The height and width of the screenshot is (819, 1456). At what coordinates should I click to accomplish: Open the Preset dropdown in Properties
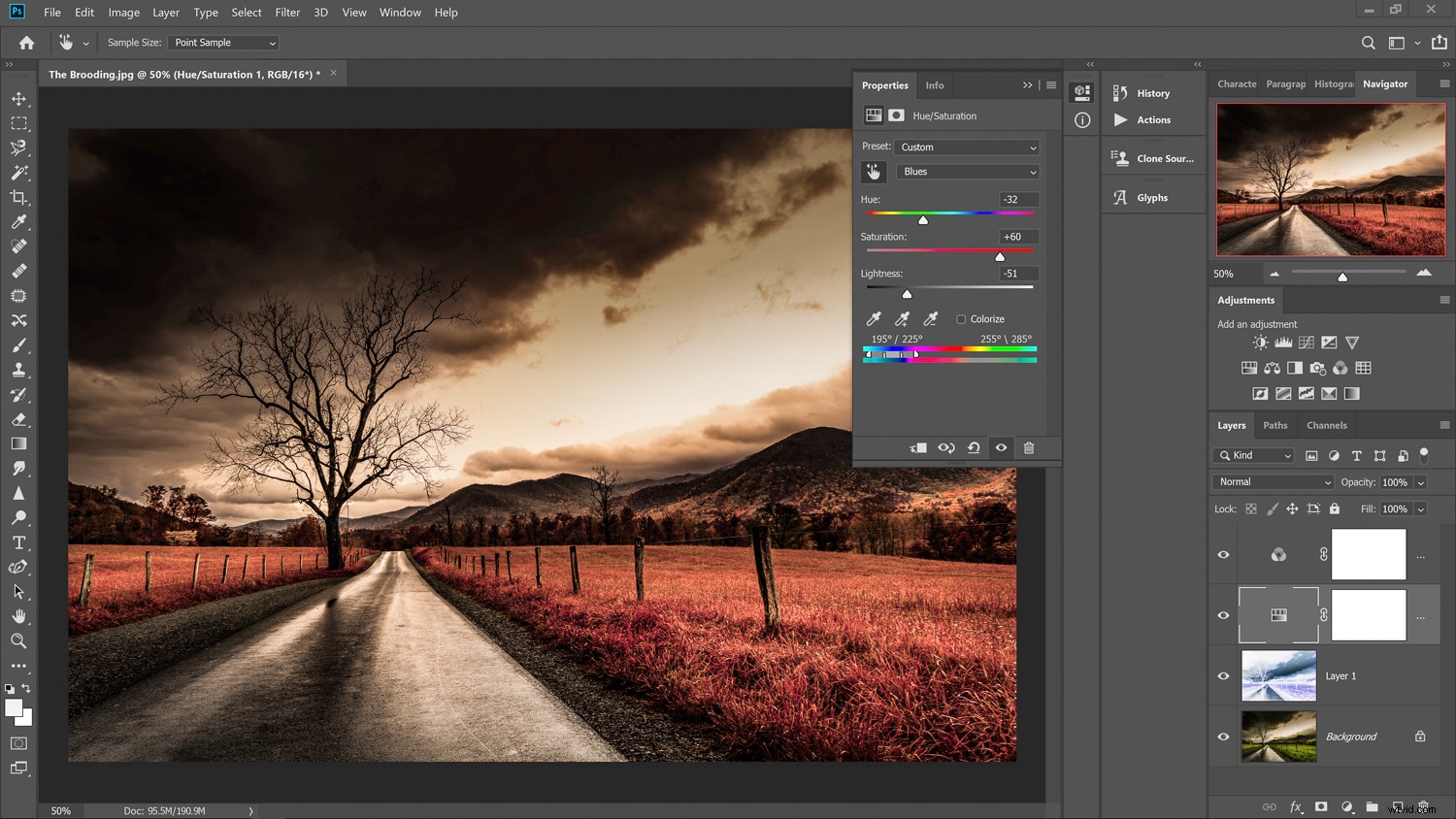pos(967,147)
